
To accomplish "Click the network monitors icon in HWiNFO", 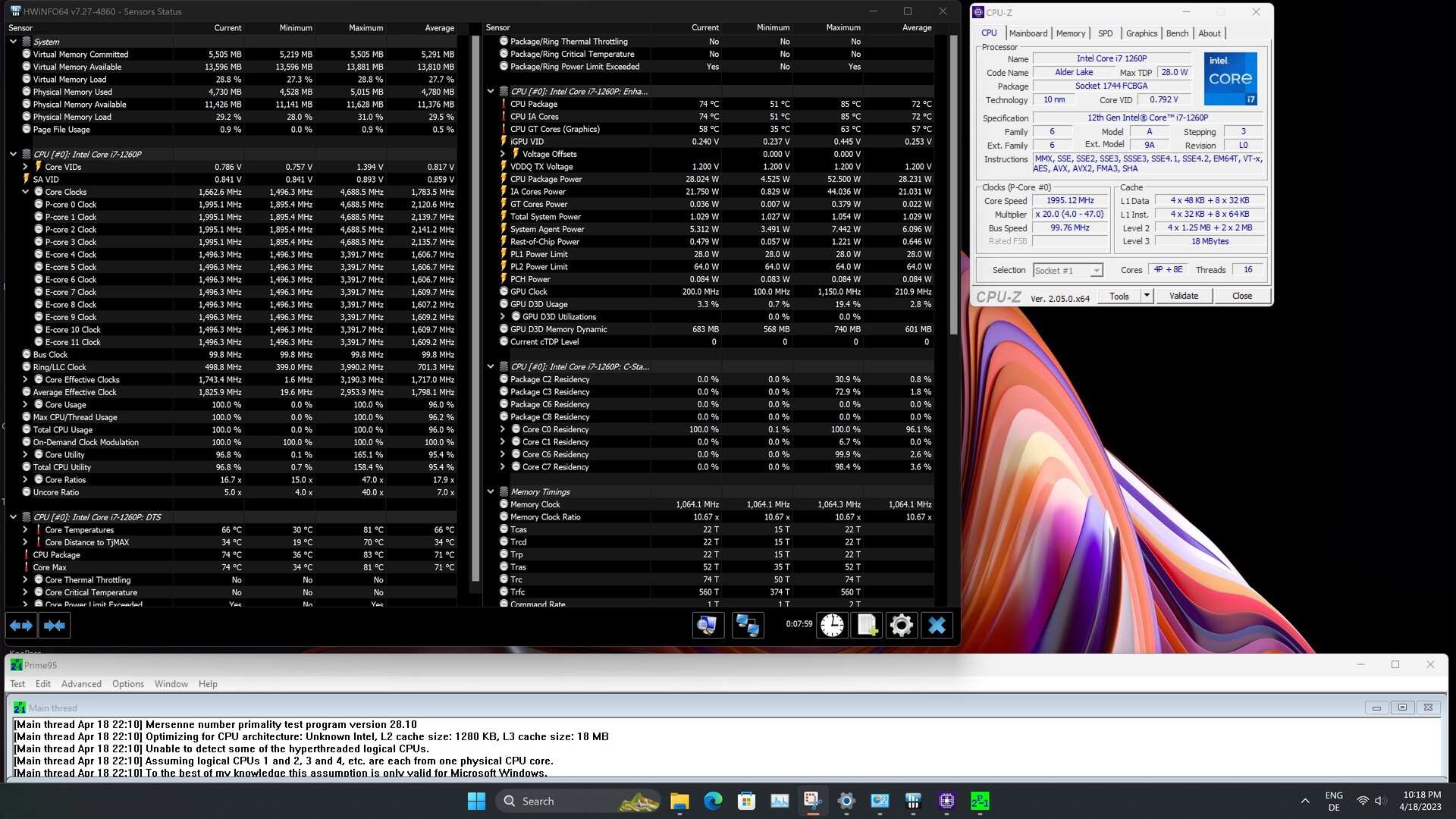I will click(747, 625).
